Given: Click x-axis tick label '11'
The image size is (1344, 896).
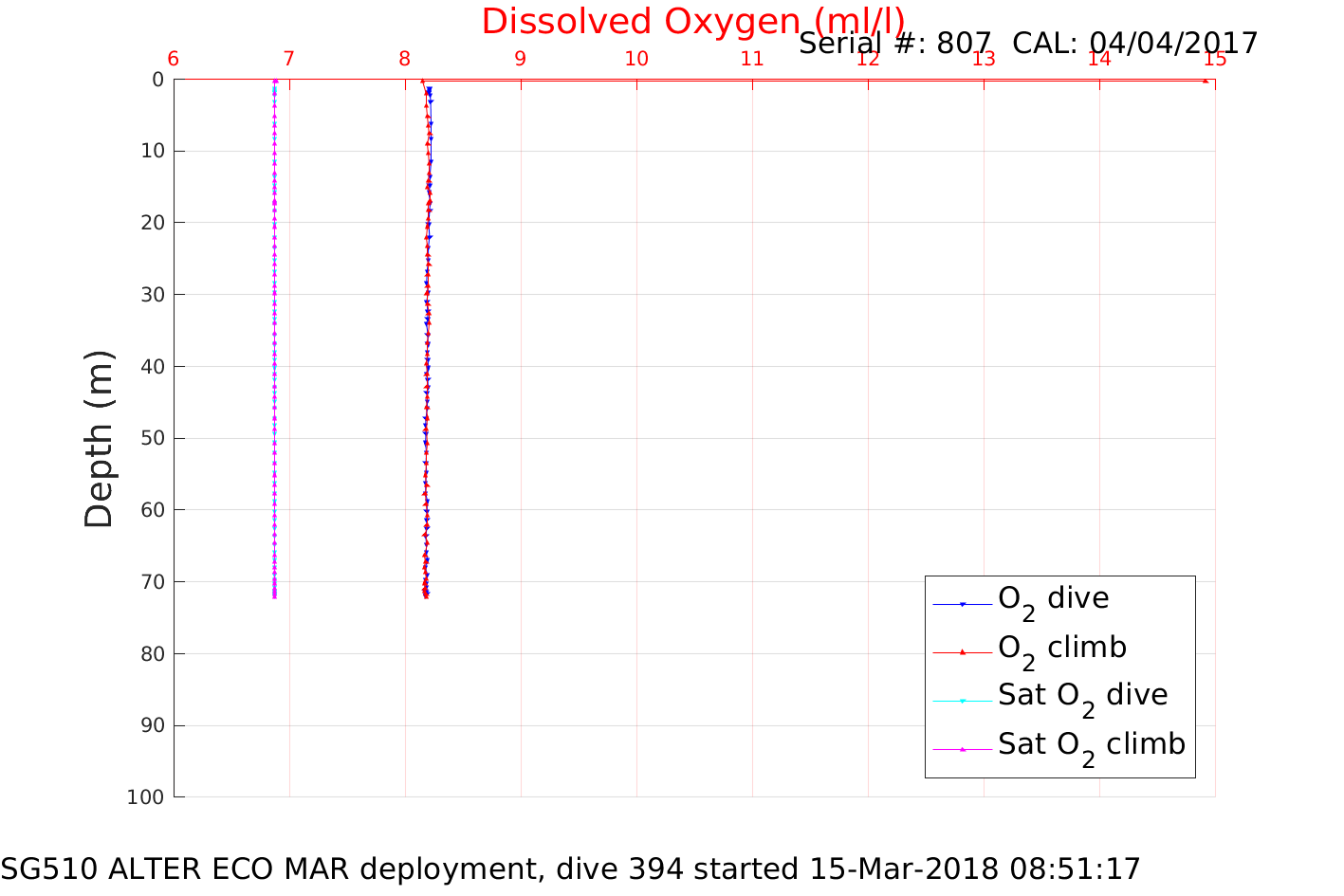Looking at the screenshot, I should click(752, 59).
